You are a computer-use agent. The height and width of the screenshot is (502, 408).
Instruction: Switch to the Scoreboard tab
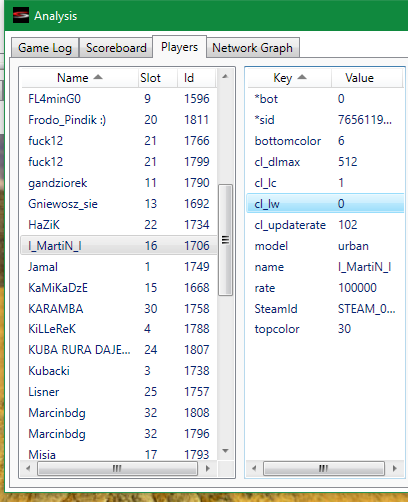pyautogui.click(x=116, y=48)
